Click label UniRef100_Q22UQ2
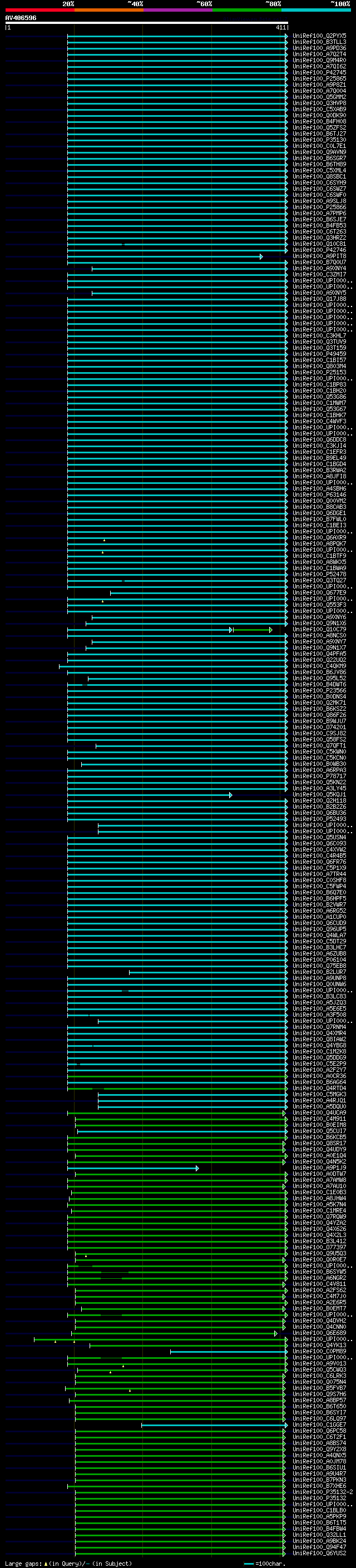 pos(319,660)
